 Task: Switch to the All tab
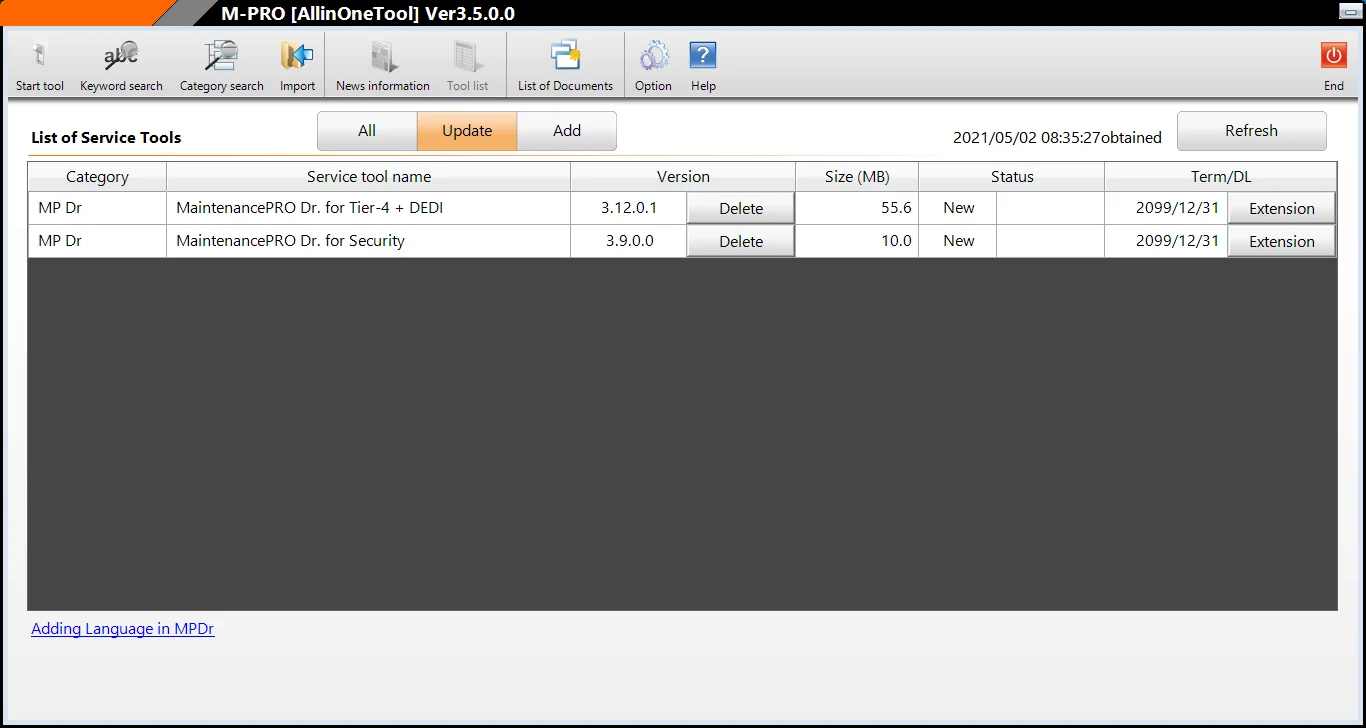pos(367,131)
